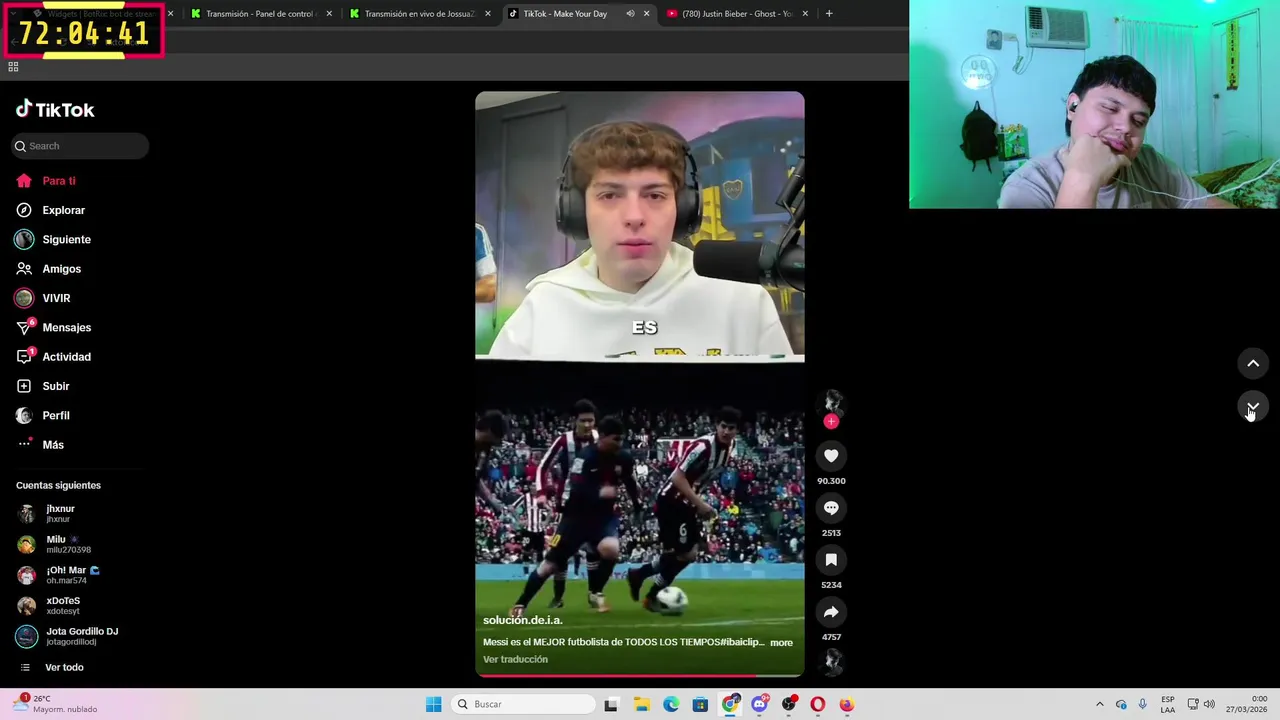Image resolution: width=1280 pixels, height=720 pixels.
Task: Save video with bookmark icon
Action: tap(831, 560)
